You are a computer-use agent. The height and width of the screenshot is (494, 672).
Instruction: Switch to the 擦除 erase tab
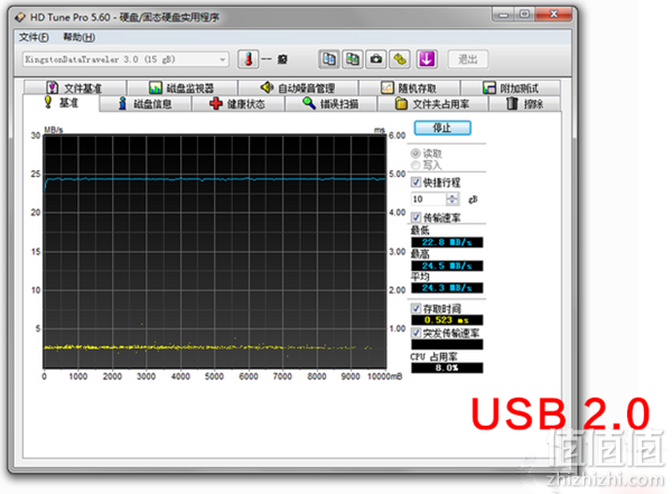point(525,104)
